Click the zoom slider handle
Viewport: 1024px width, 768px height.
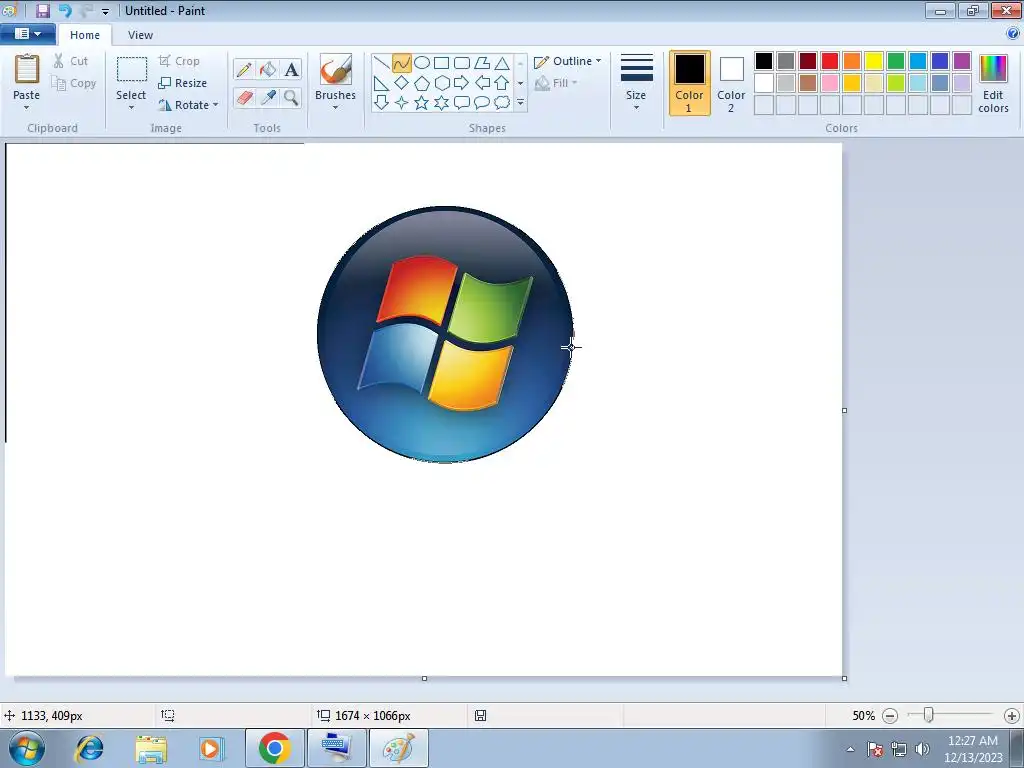tap(928, 715)
